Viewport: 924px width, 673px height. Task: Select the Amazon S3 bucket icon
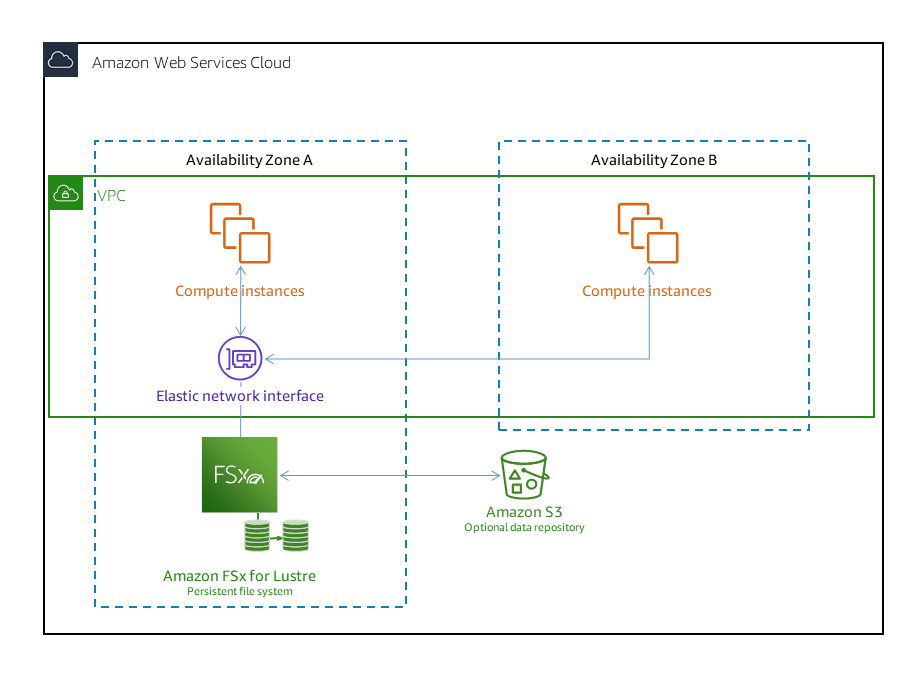pyautogui.click(x=524, y=474)
